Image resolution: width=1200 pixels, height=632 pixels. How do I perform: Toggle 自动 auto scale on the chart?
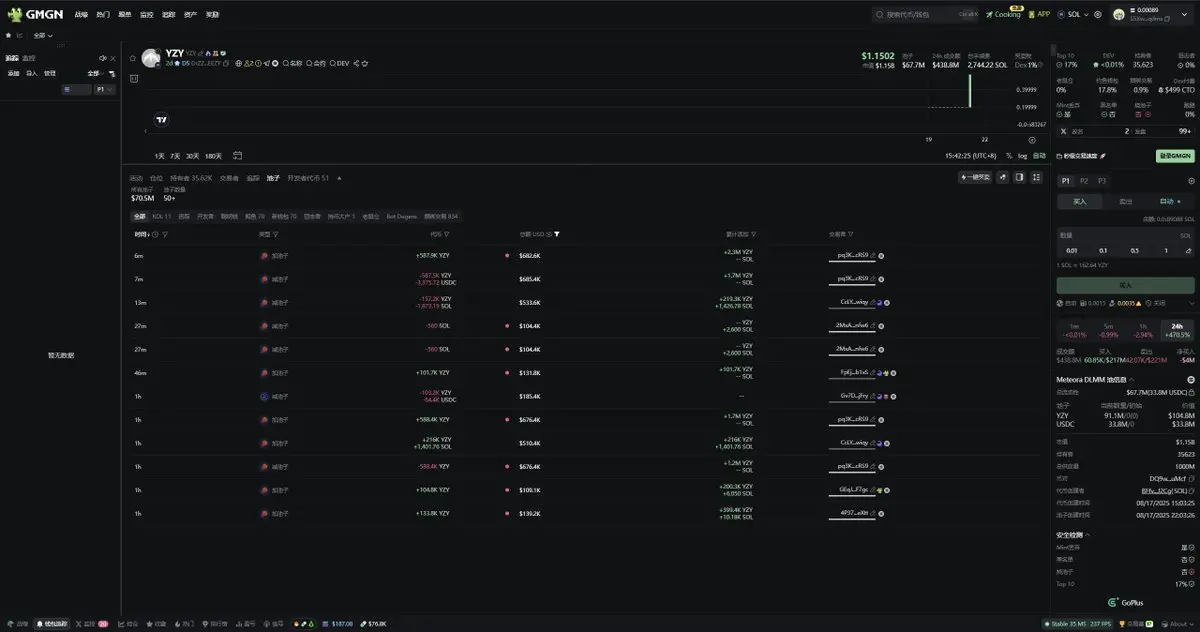click(x=1039, y=155)
